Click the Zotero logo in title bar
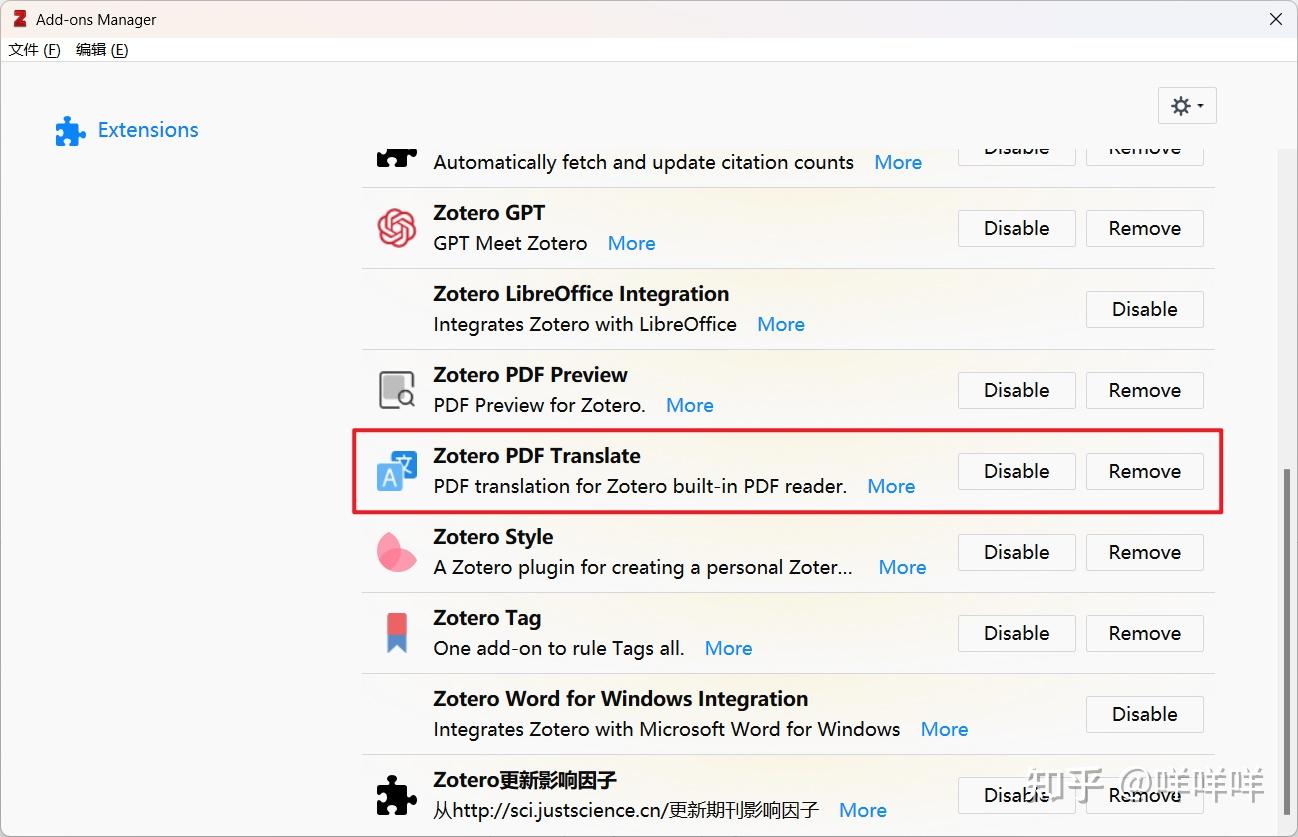 [19, 19]
